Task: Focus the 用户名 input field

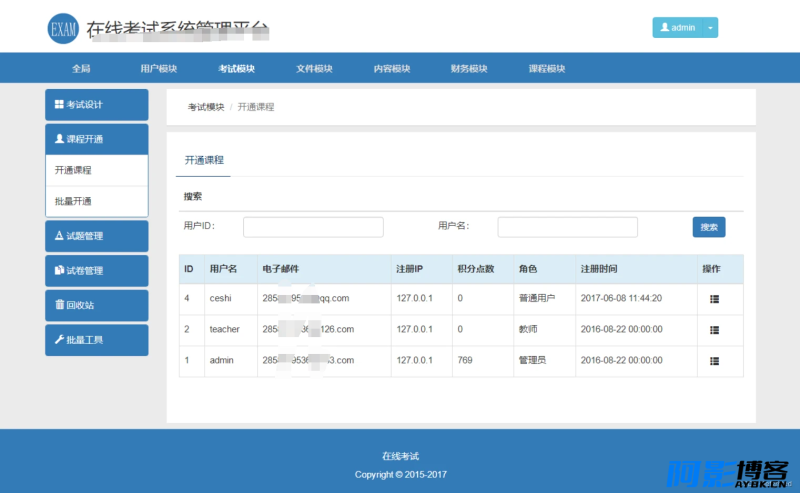Action: 567,227
